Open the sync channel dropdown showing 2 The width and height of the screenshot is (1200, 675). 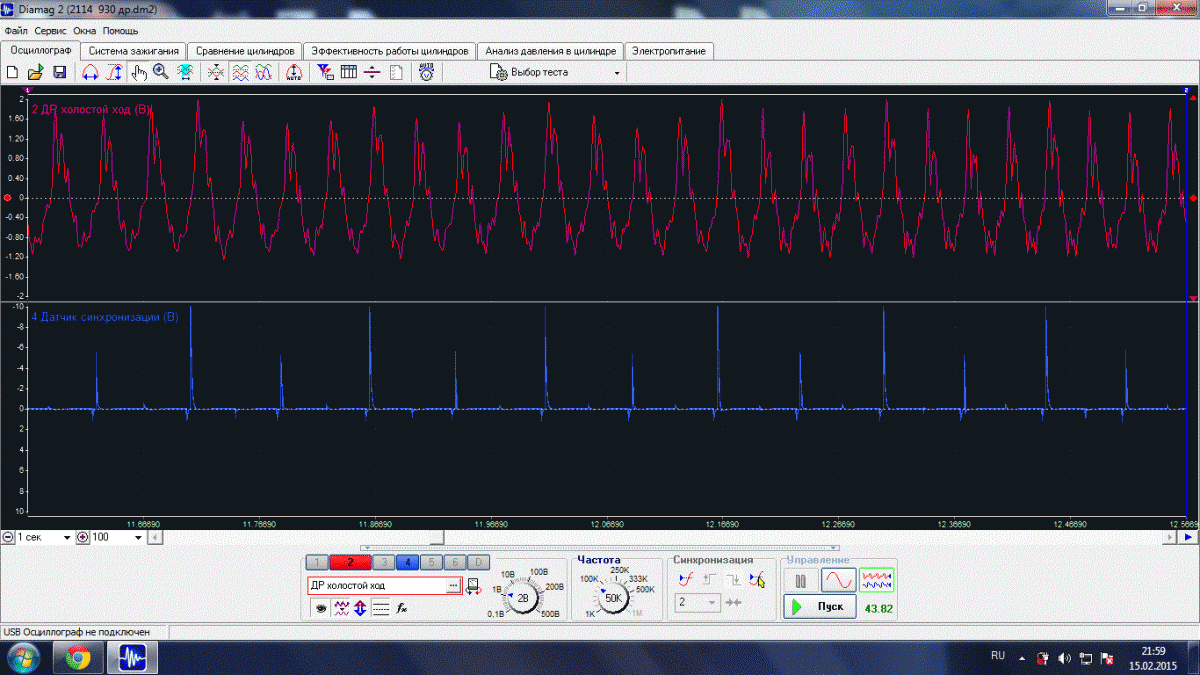(699, 603)
